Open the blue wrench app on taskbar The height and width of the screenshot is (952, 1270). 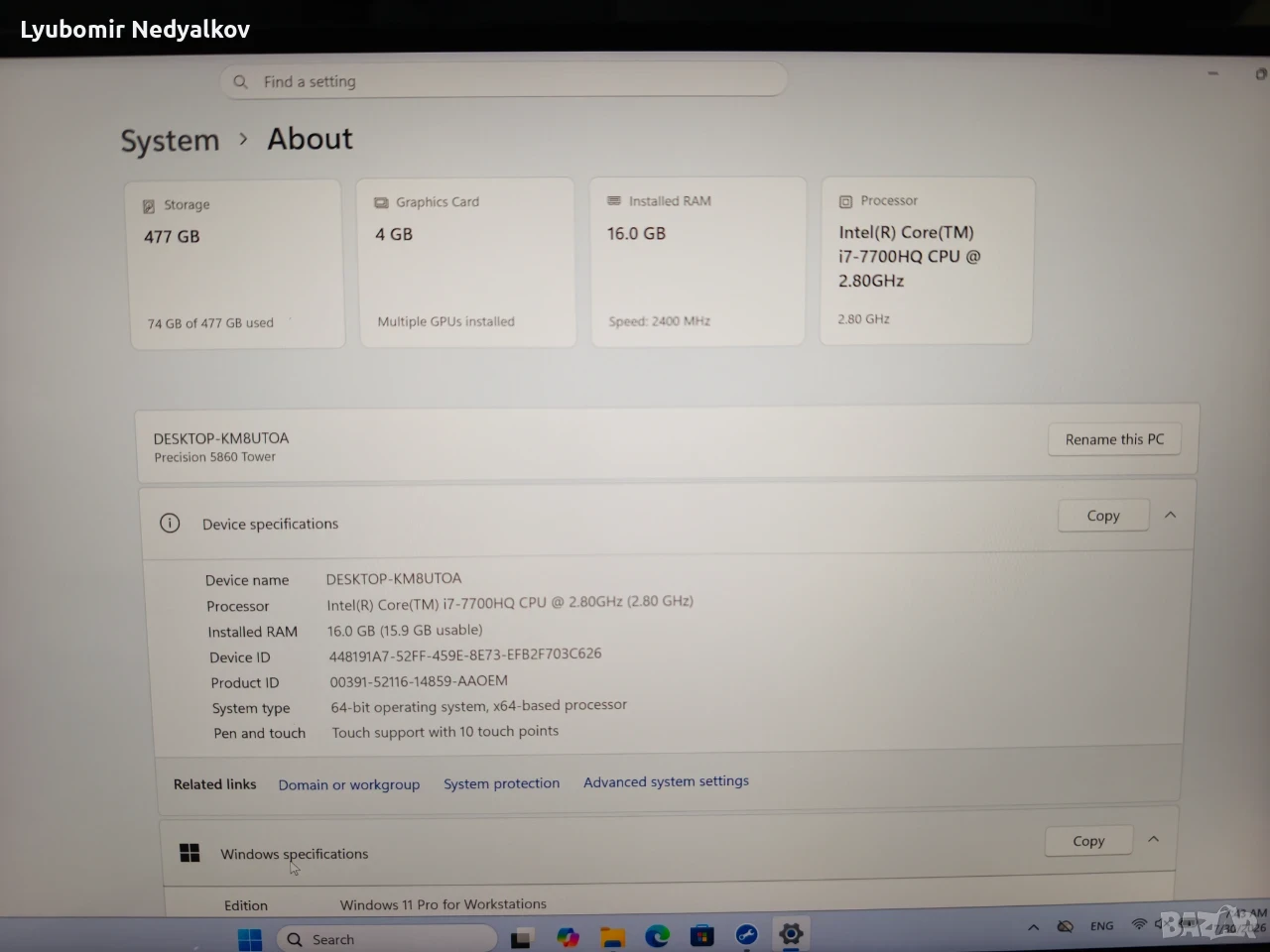746,934
